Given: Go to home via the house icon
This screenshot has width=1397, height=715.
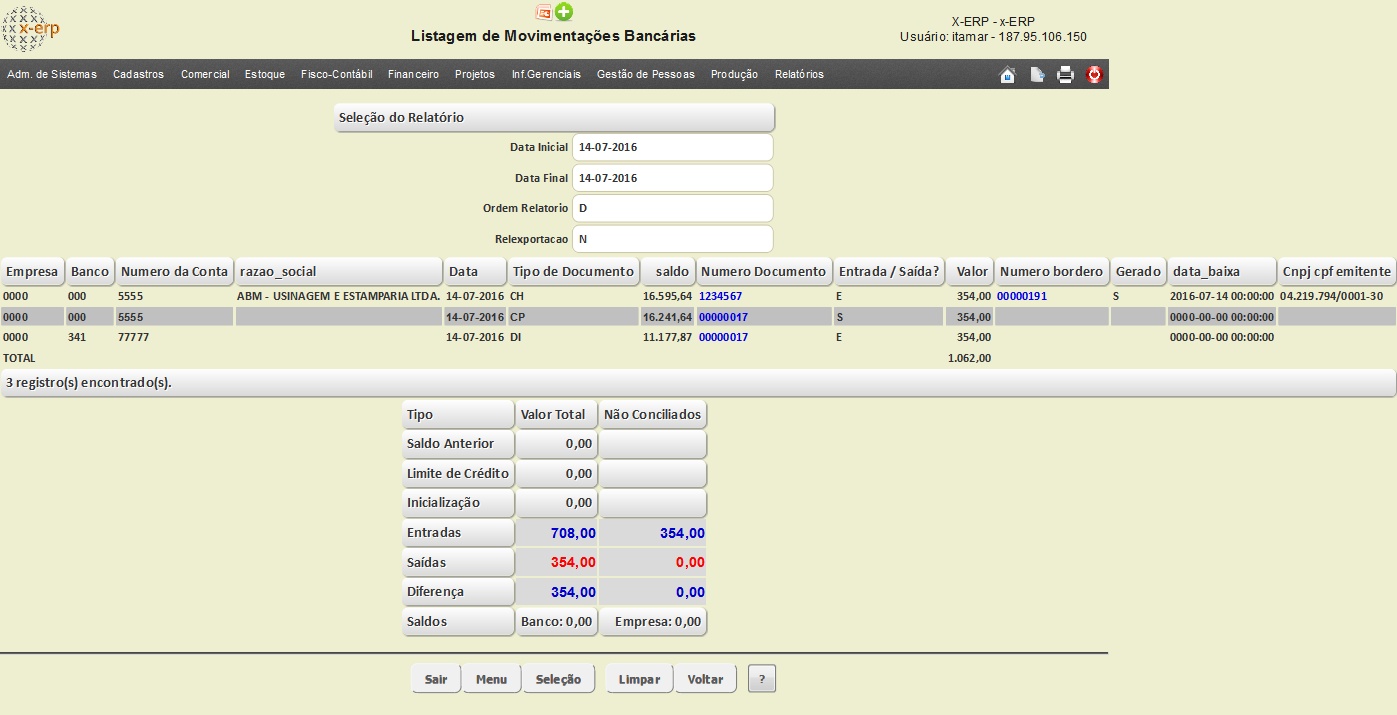Looking at the screenshot, I should point(1008,75).
